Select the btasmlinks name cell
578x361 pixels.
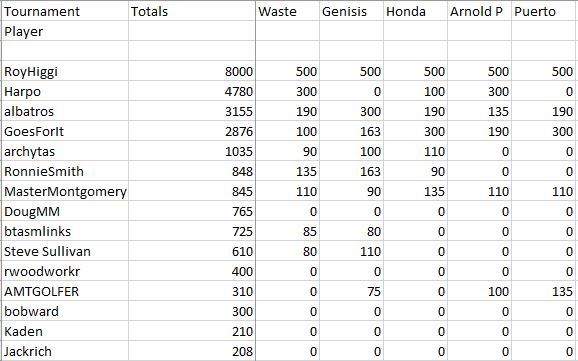tap(65, 231)
